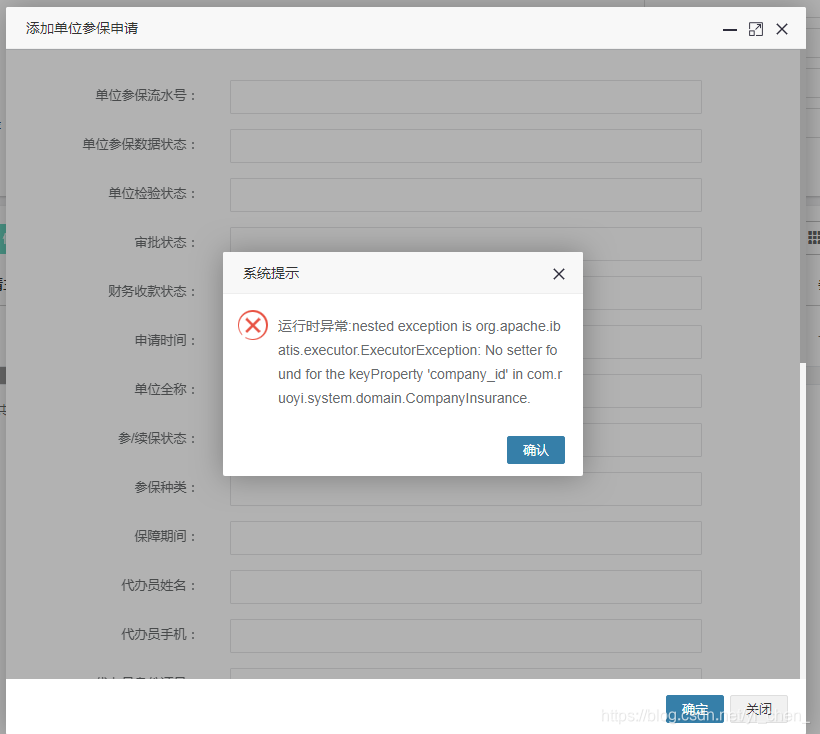Screen dimensions: 820x734
Task: Submit form with 确定 button
Action: [694, 708]
